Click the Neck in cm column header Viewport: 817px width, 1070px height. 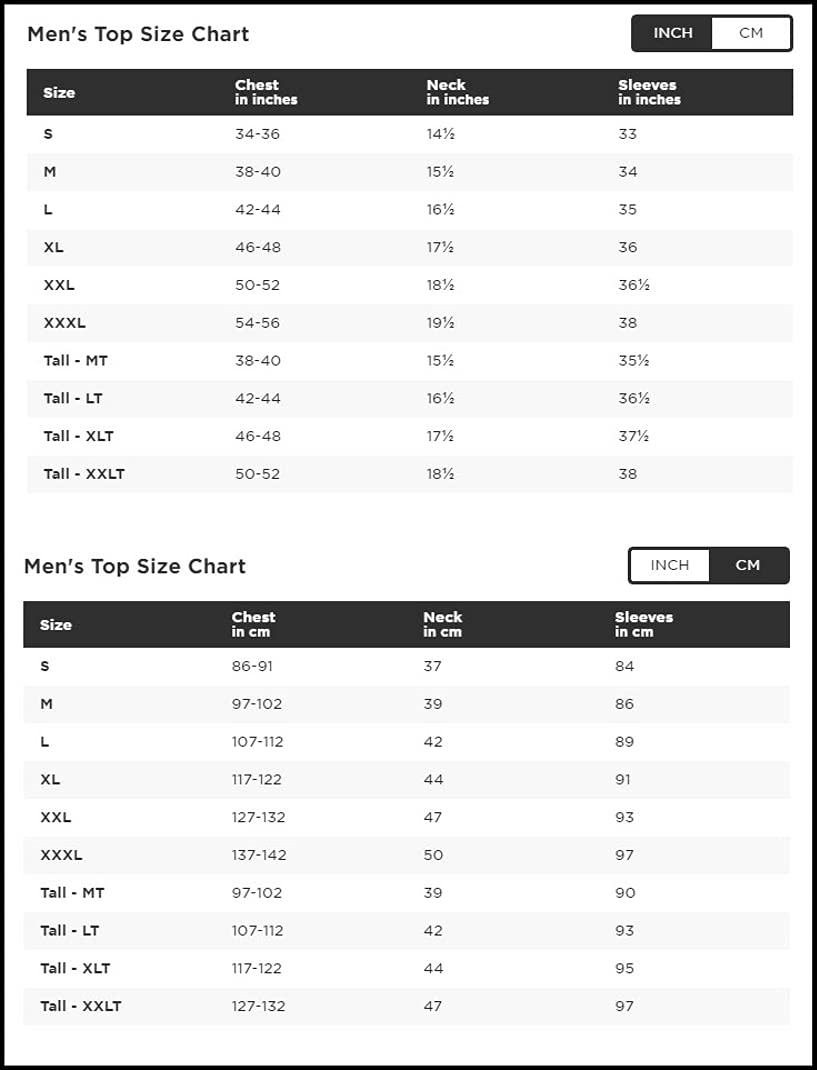442,624
